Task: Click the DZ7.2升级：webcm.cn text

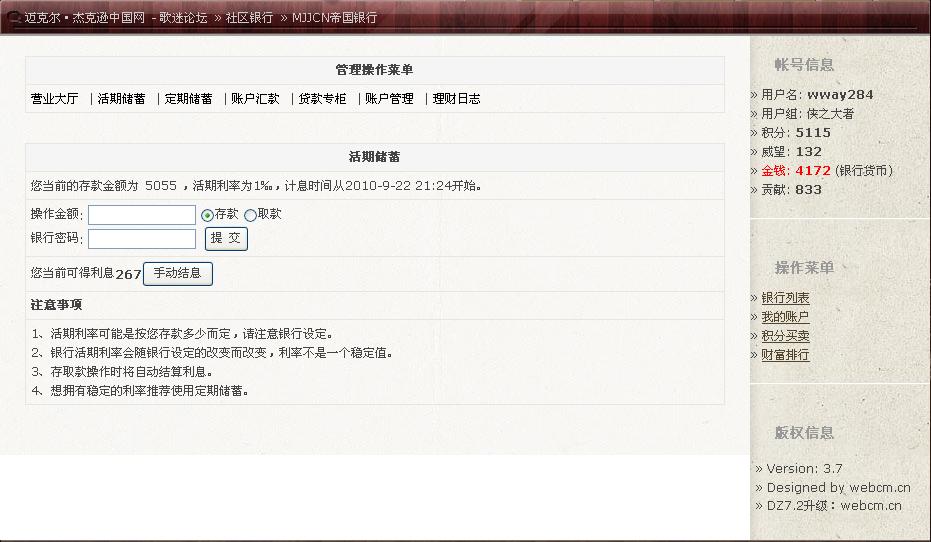Action: [834, 506]
